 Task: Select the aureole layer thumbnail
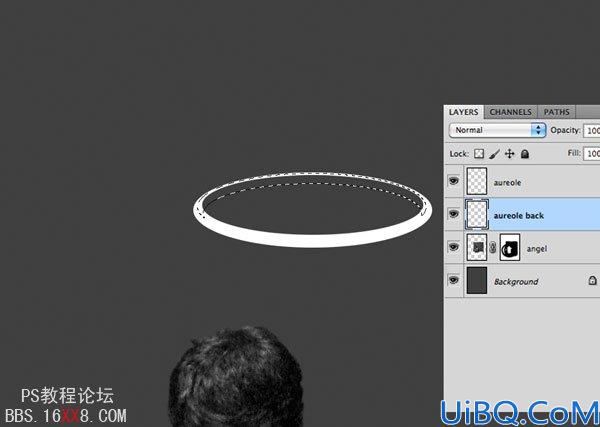coord(477,181)
